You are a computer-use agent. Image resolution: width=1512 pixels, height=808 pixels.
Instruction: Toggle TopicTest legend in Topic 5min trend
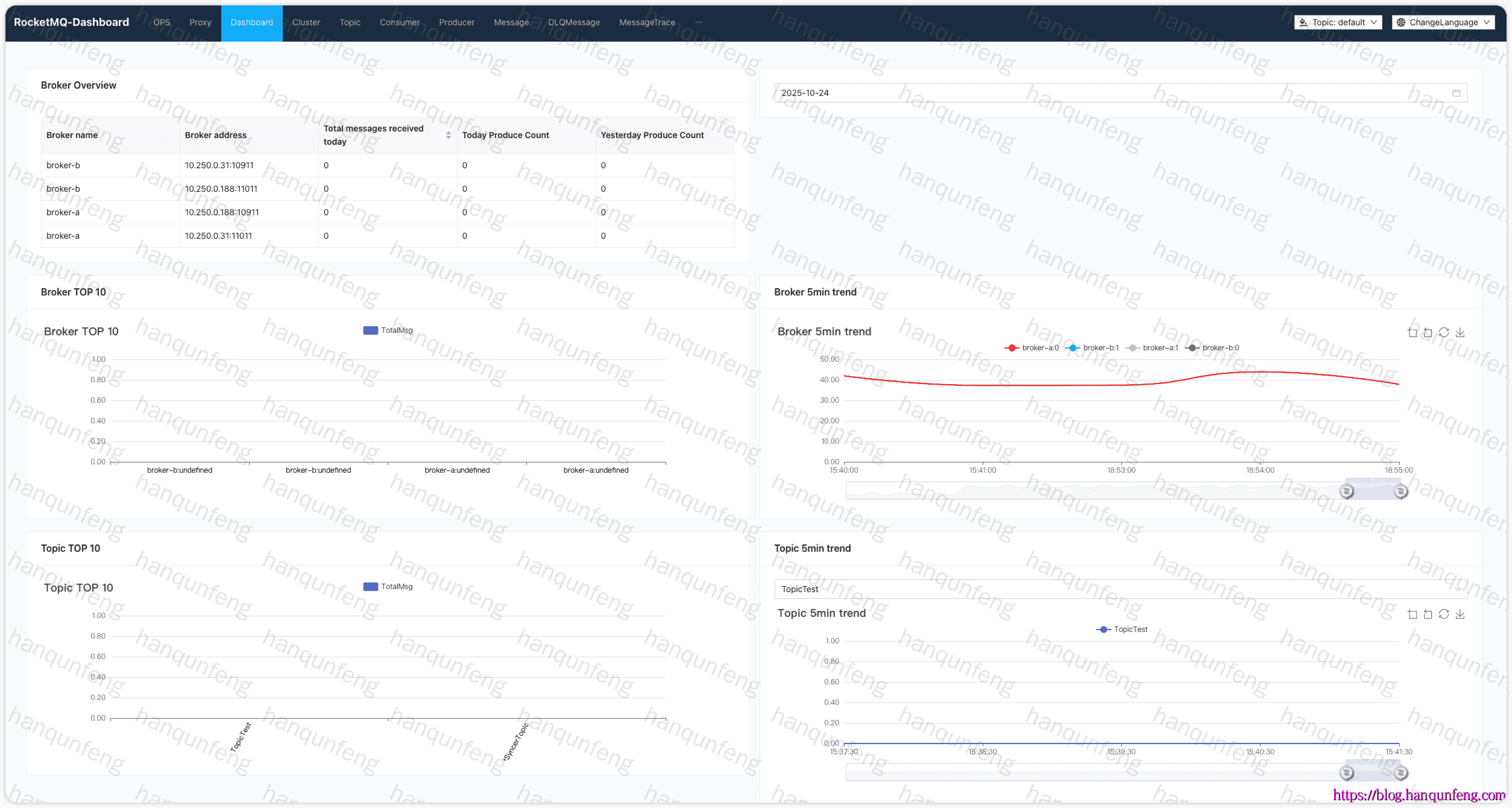point(1121,630)
